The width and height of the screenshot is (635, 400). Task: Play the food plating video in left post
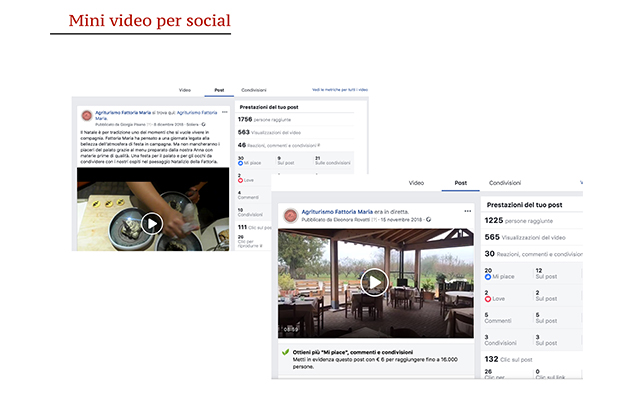coord(152,223)
